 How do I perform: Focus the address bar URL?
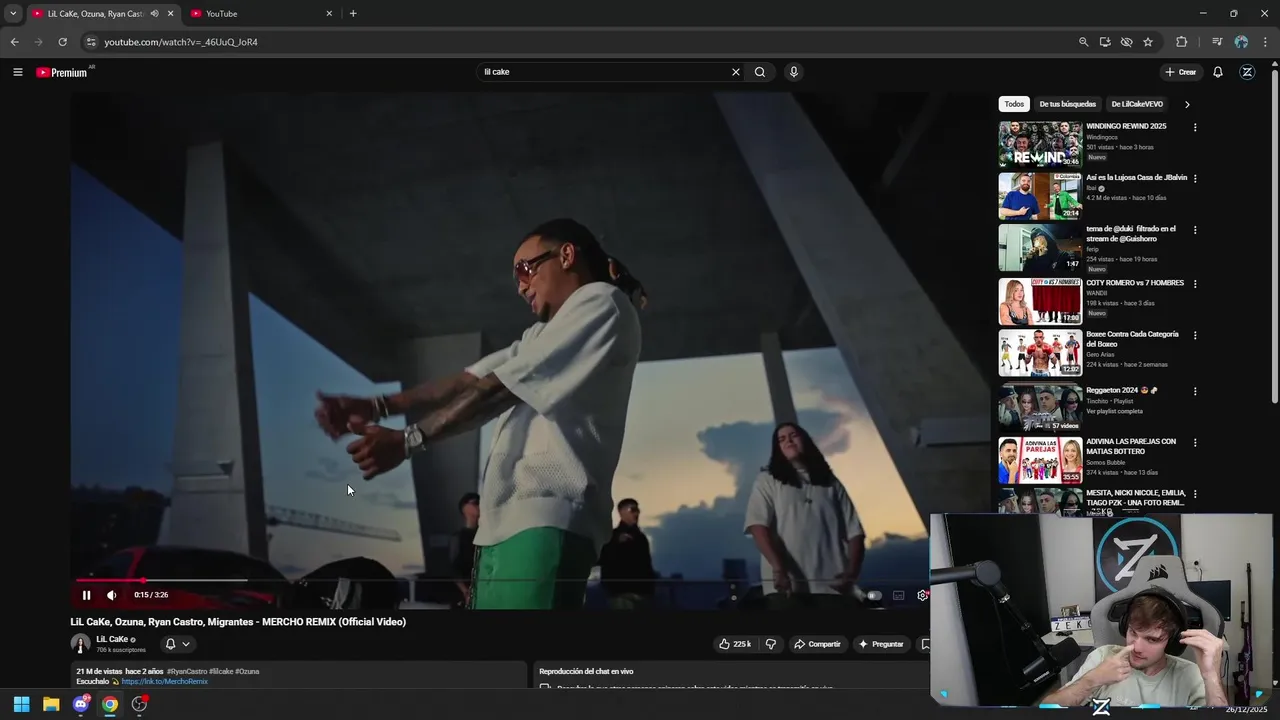coord(181,42)
